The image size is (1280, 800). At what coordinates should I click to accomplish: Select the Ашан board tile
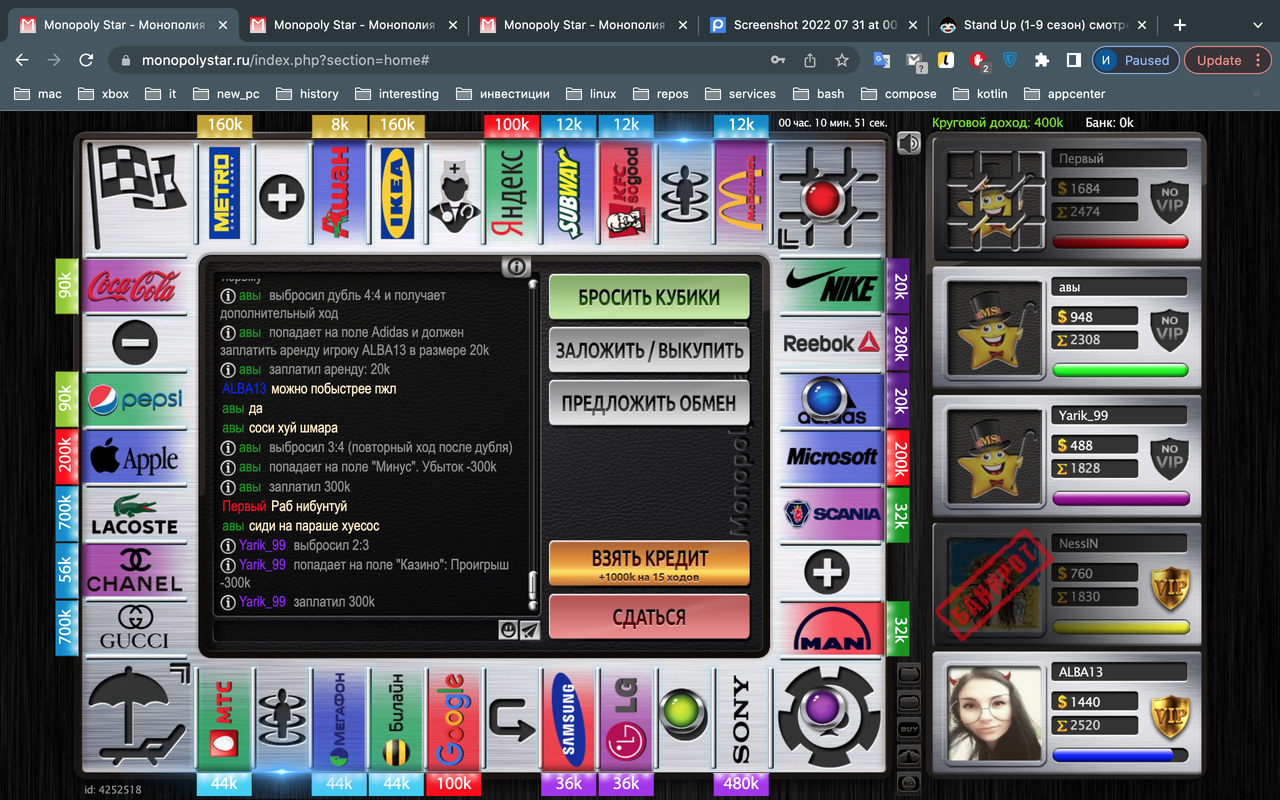tap(339, 193)
